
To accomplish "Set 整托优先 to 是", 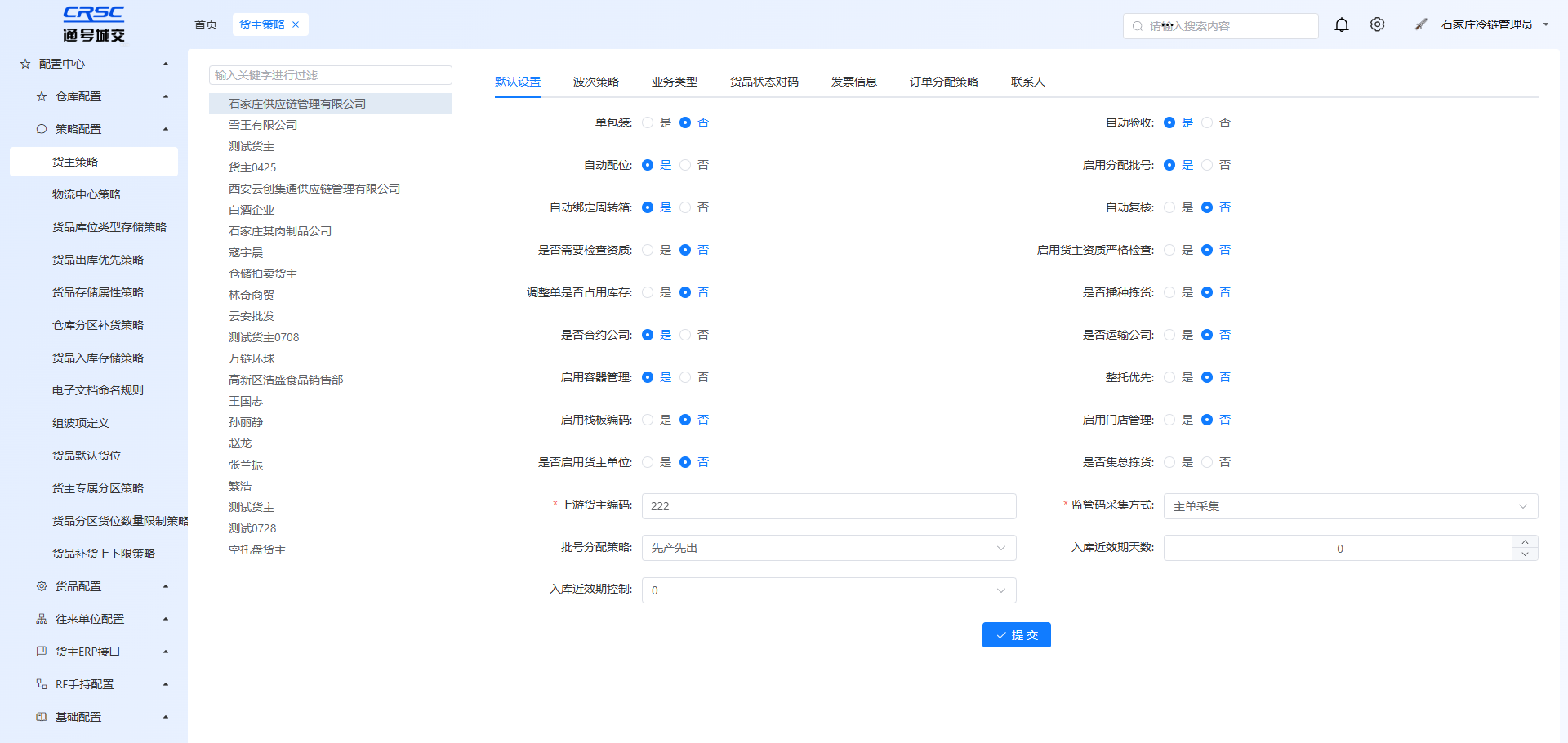I will (x=1169, y=377).
